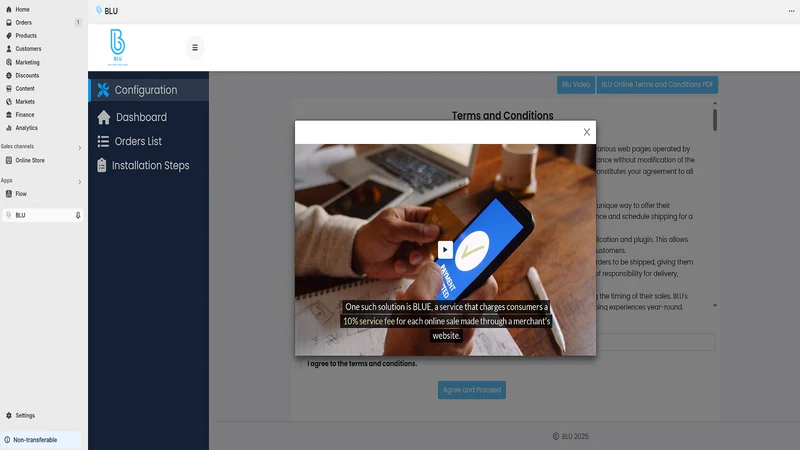Click the Orders List icon

(103, 141)
